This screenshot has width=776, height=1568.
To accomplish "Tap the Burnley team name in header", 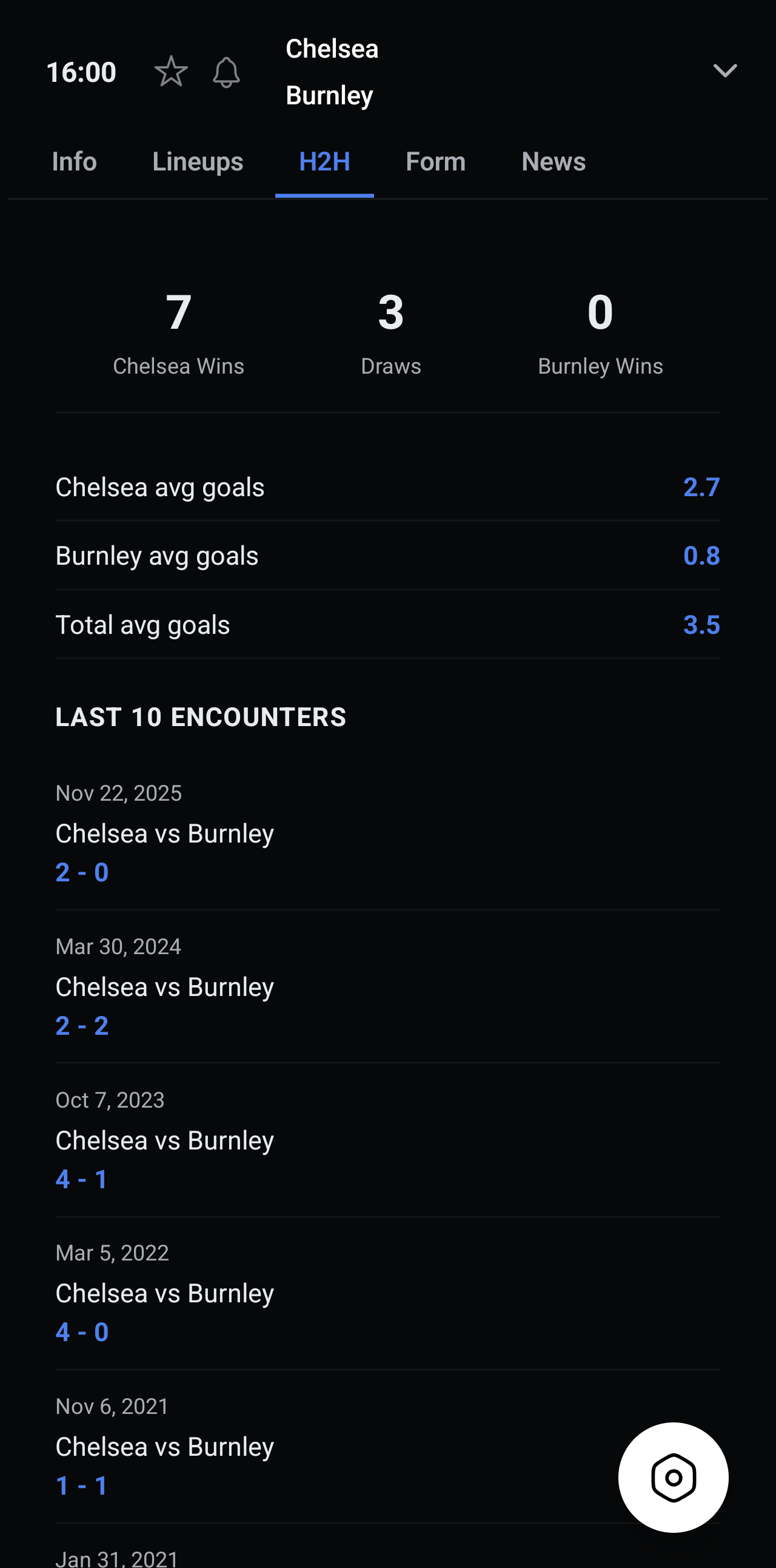I will 329,96.
